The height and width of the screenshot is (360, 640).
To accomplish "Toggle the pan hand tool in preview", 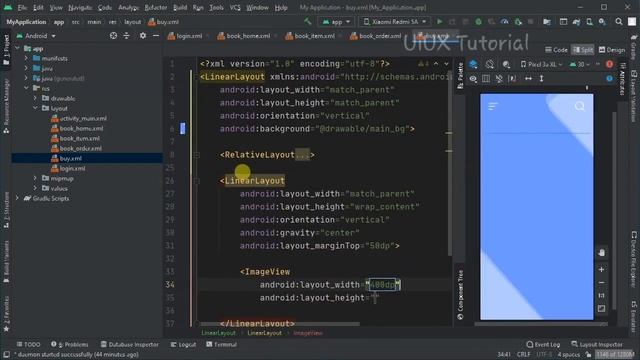I will (601, 253).
